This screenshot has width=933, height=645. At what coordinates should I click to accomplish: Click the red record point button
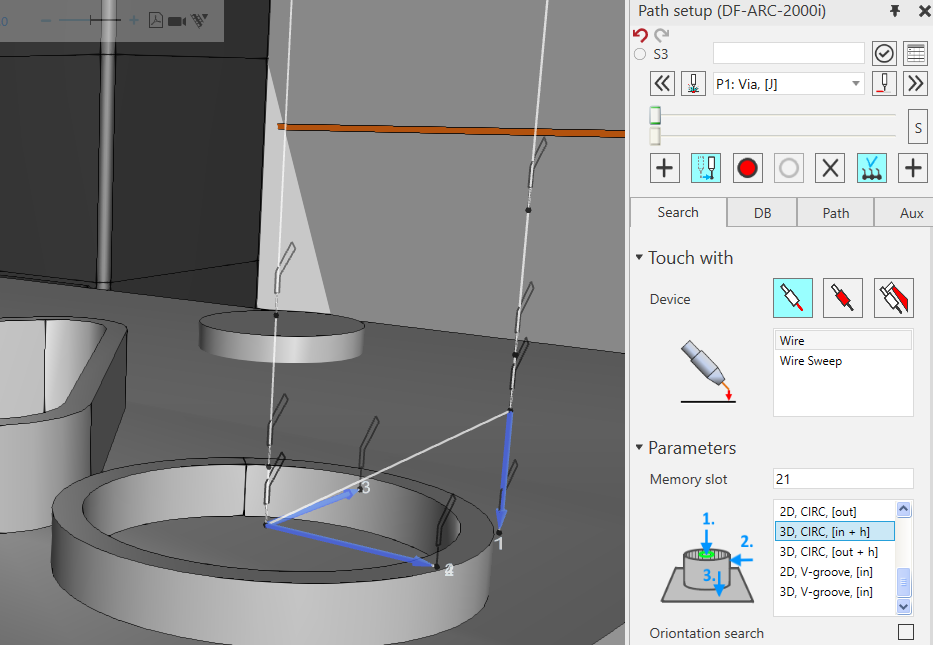click(747, 168)
